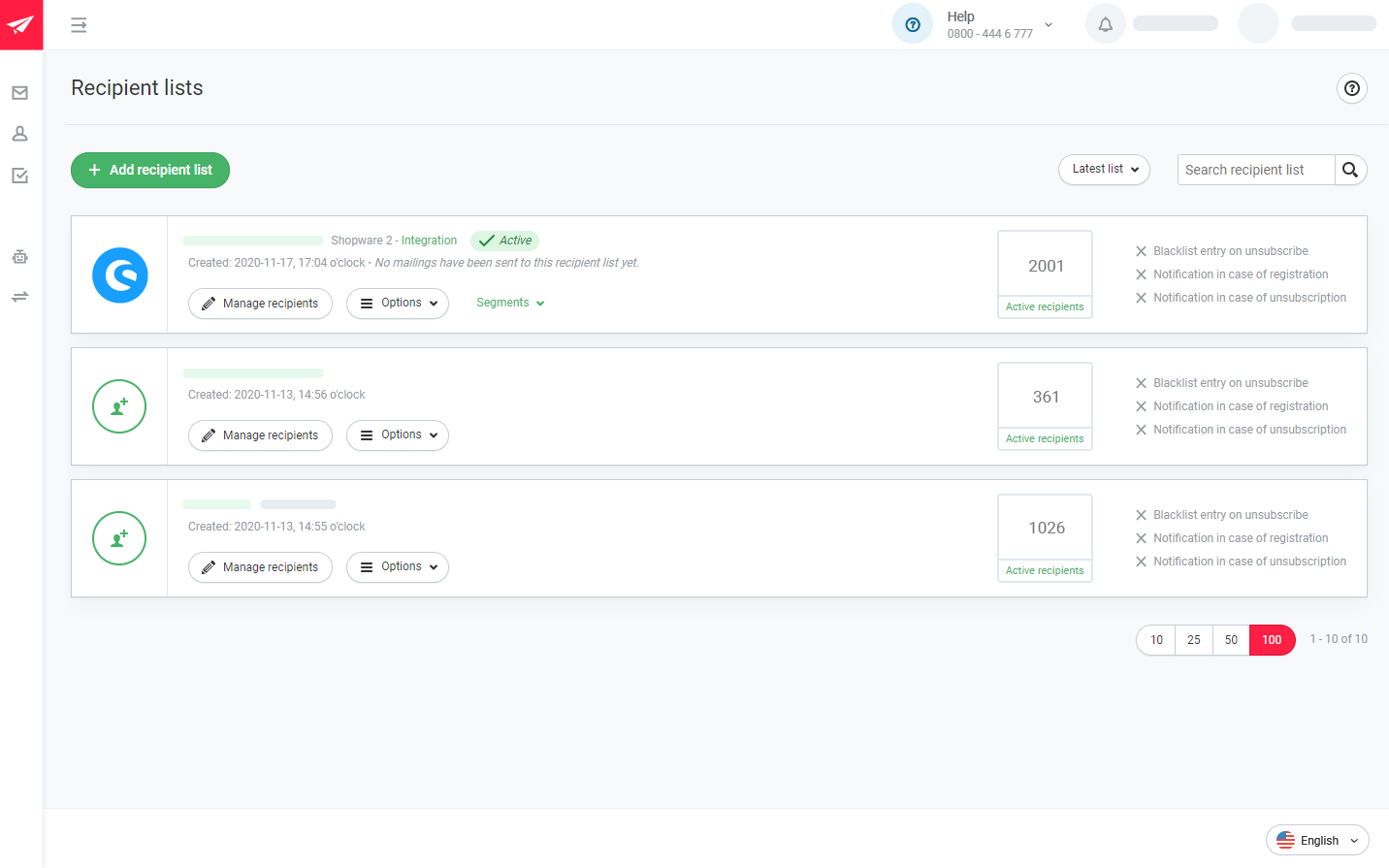Click Notification in case of unsubscription, 1026 list

click(x=1241, y=562)
